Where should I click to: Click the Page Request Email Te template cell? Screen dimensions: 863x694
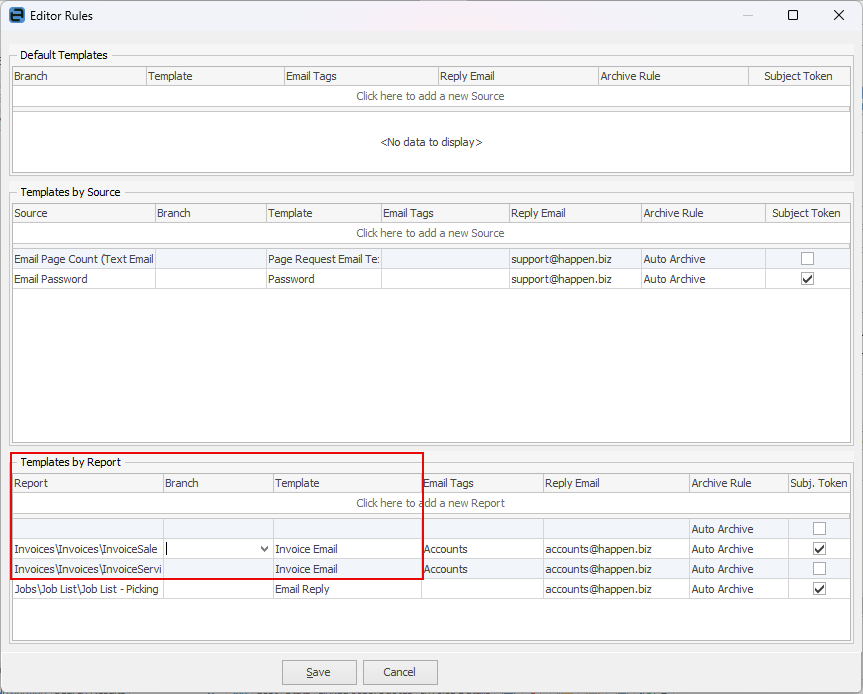(x=324, y=259)
